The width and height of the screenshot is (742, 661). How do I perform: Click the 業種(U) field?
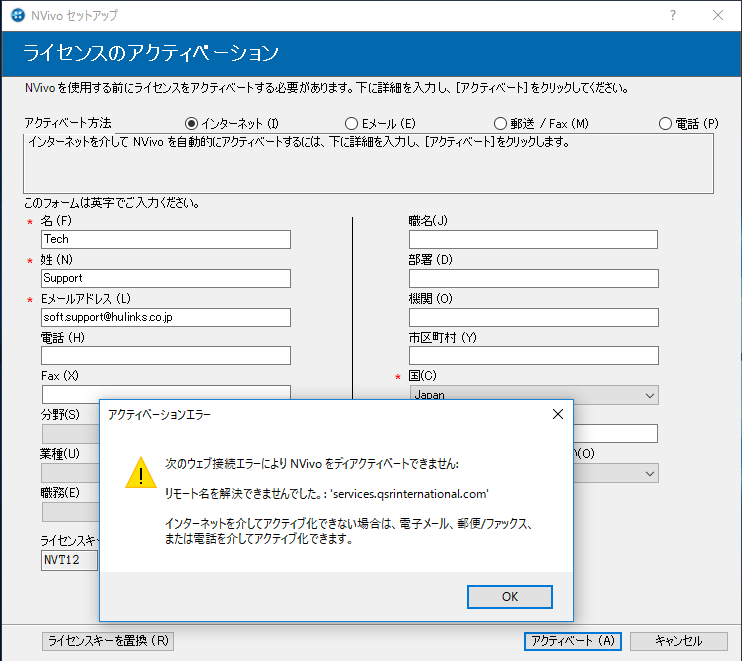tap(71, 473)
